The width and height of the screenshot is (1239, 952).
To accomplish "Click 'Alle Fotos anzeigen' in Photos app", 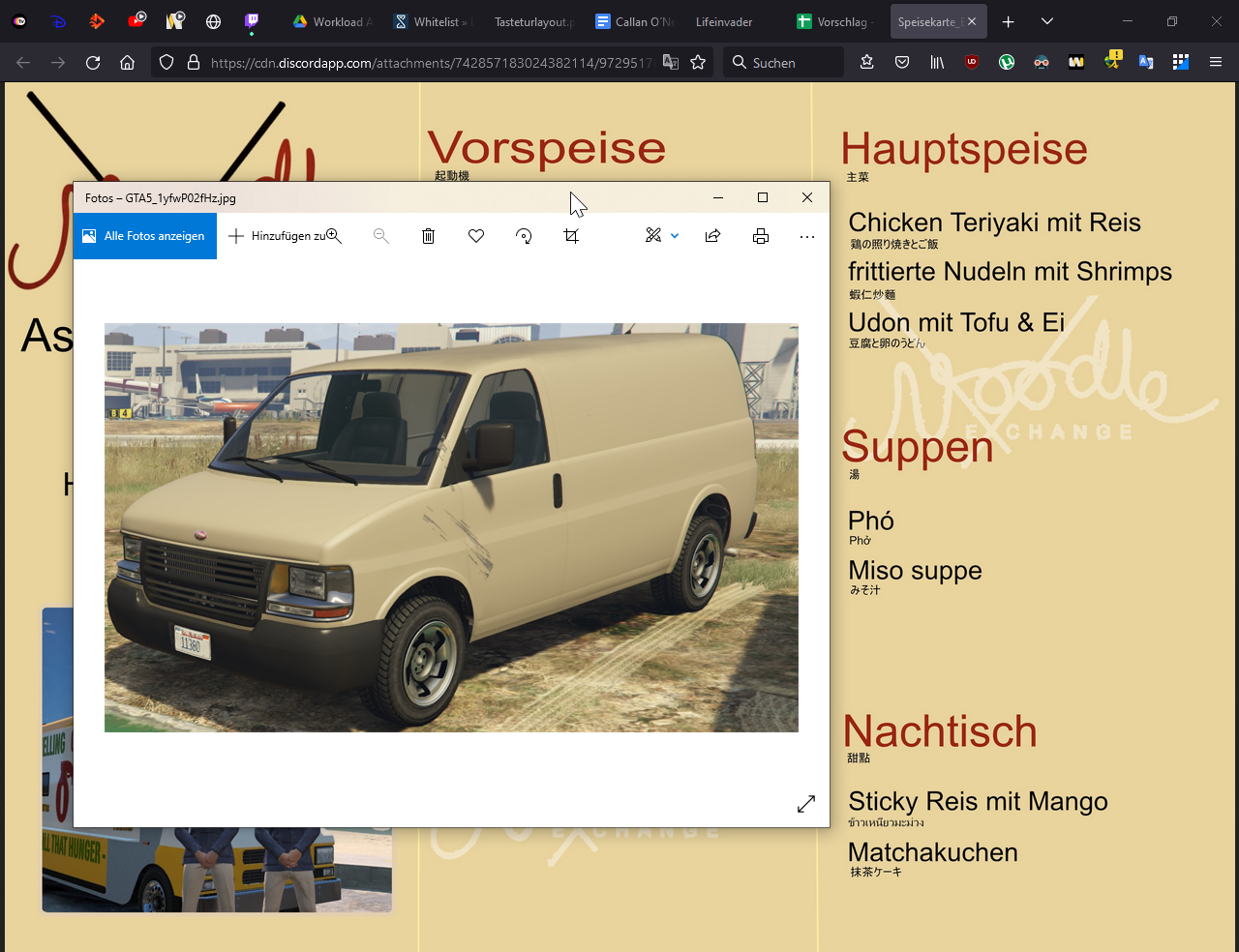I will 144,236.
